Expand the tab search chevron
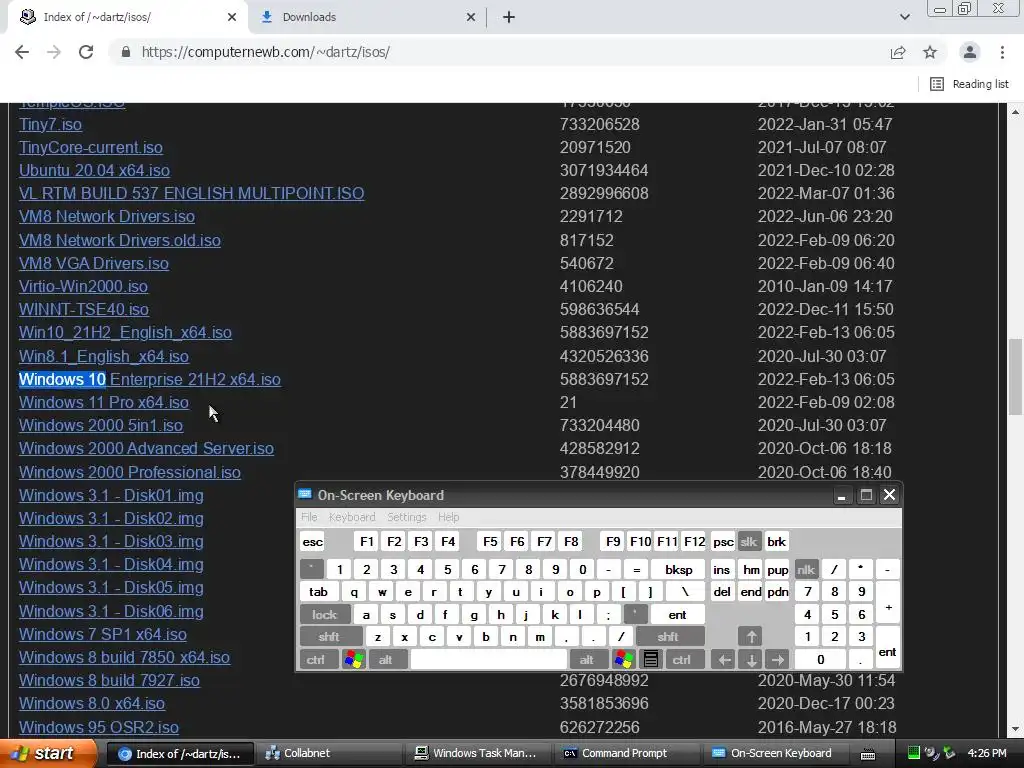This screenshot has height=768, width=1024. (x=904, y=17)
